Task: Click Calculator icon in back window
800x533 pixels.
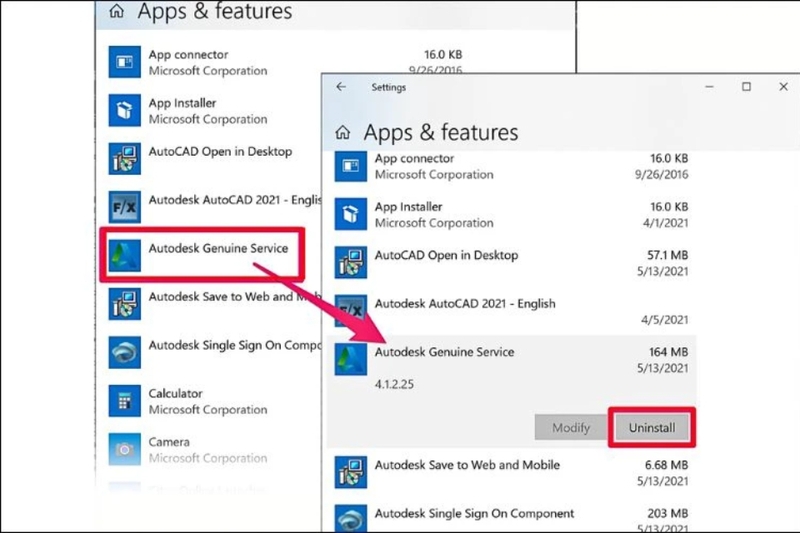Action: pyautogui.click(x=124, y=401)
